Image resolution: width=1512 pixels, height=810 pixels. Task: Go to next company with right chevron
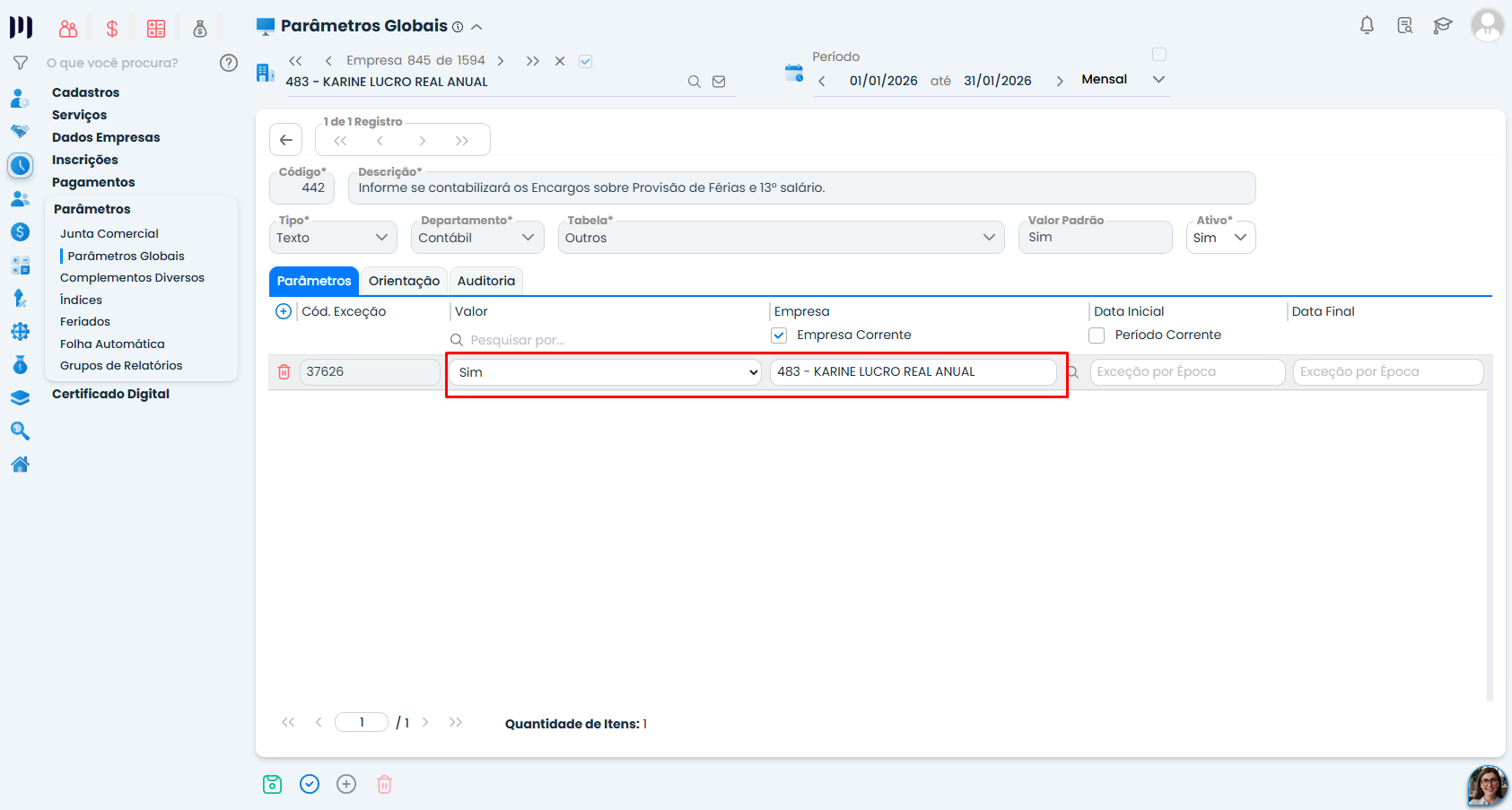(x=501, y=61)
